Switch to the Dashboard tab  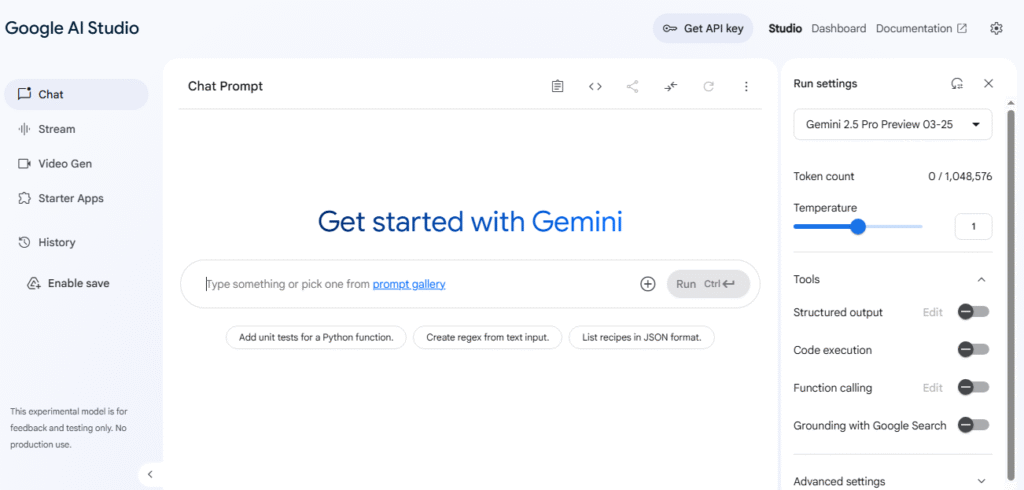point(839,29)
